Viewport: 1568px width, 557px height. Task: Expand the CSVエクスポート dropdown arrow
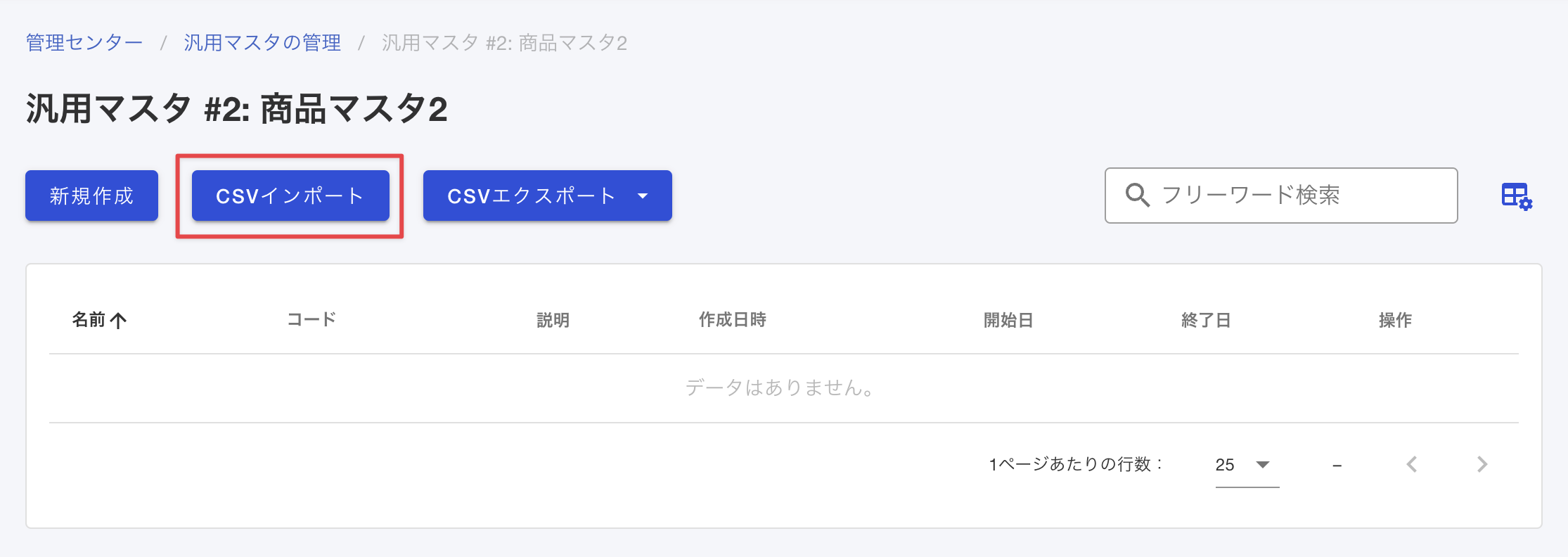pos(643,196)
